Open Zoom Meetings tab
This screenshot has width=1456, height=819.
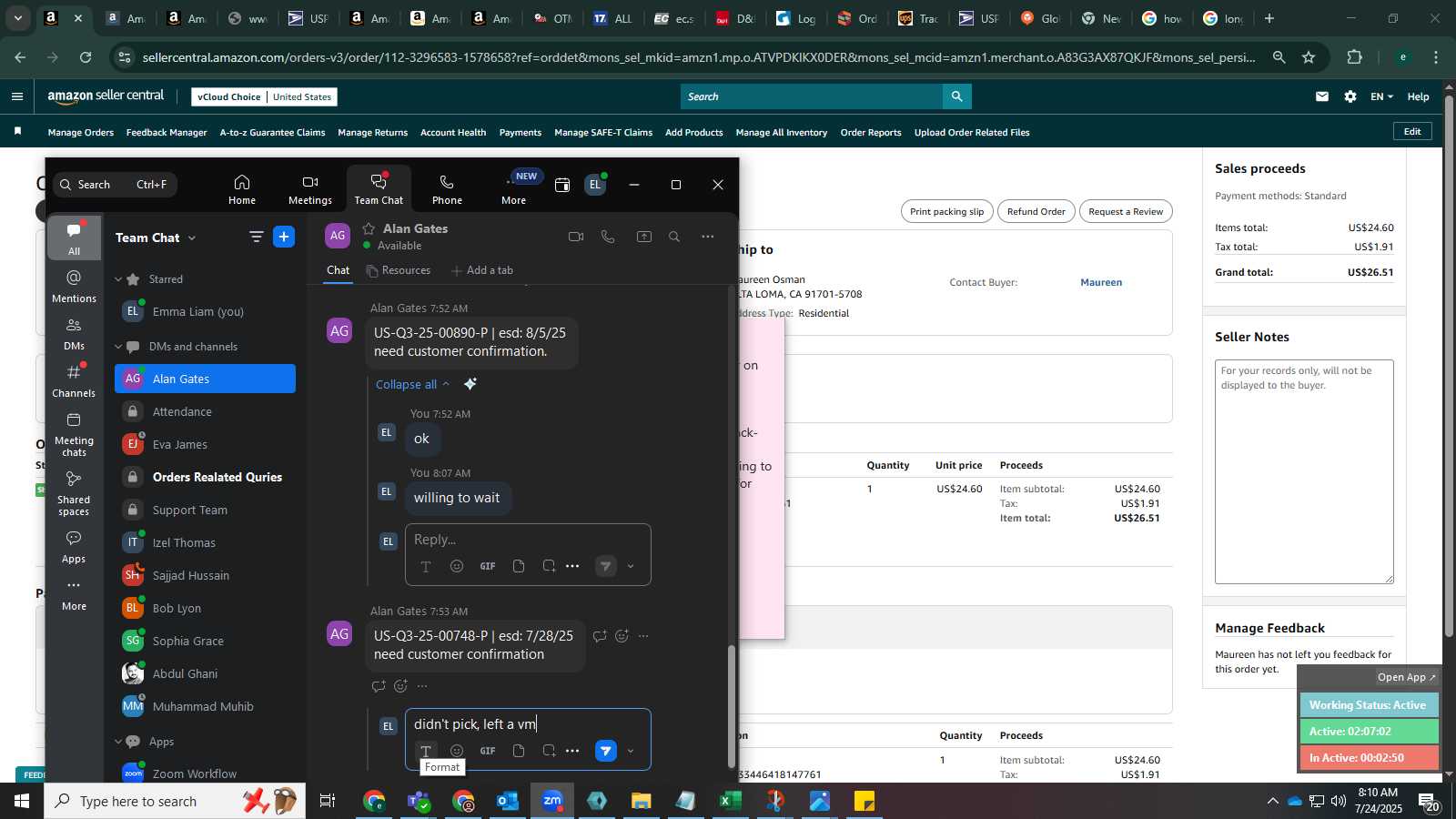point(310,189)
